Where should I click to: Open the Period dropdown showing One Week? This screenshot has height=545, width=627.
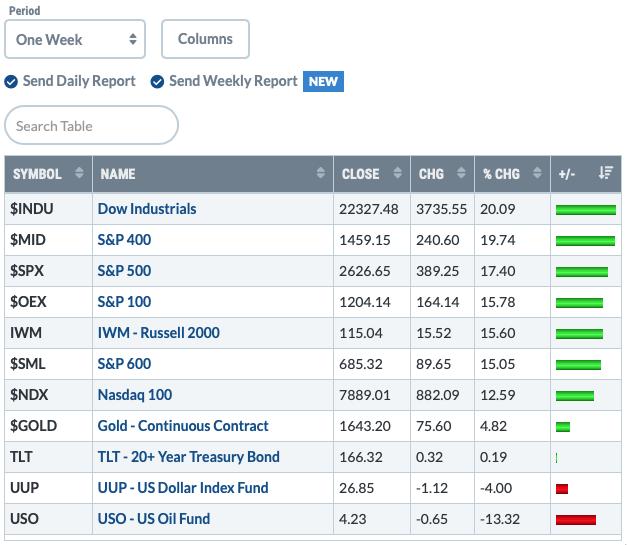(x=75, y=39)
